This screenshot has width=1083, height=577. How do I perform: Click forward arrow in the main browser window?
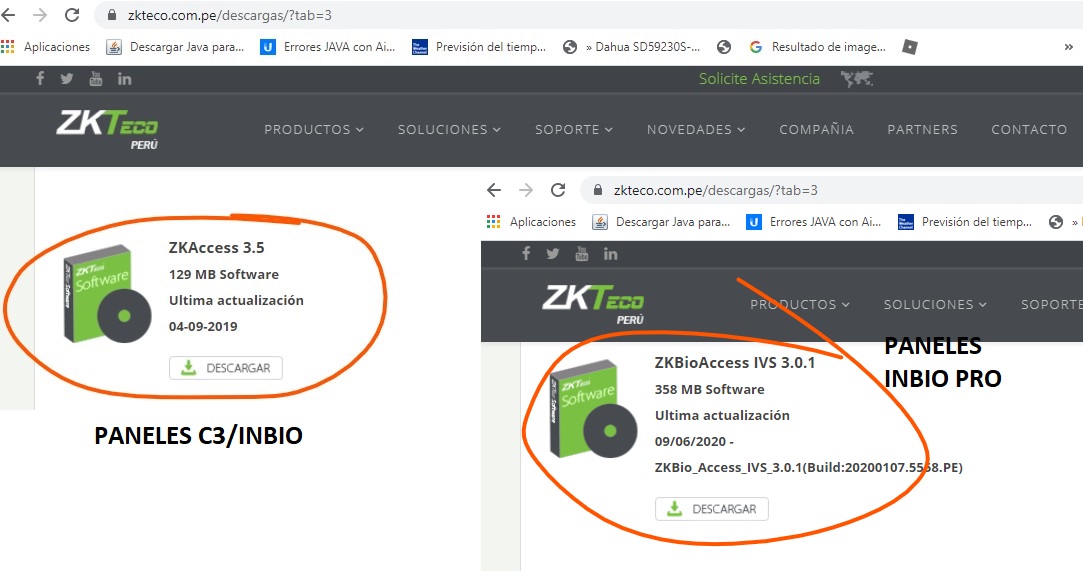click(x=40, y=15)
